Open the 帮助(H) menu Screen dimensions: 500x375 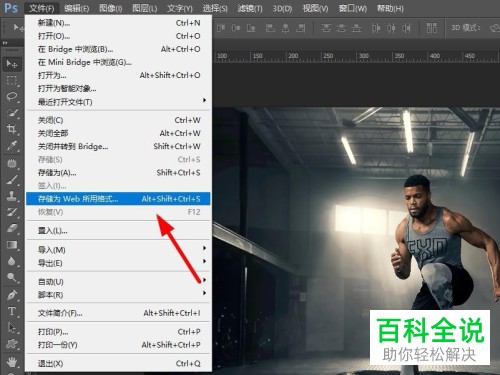(390, 8)
